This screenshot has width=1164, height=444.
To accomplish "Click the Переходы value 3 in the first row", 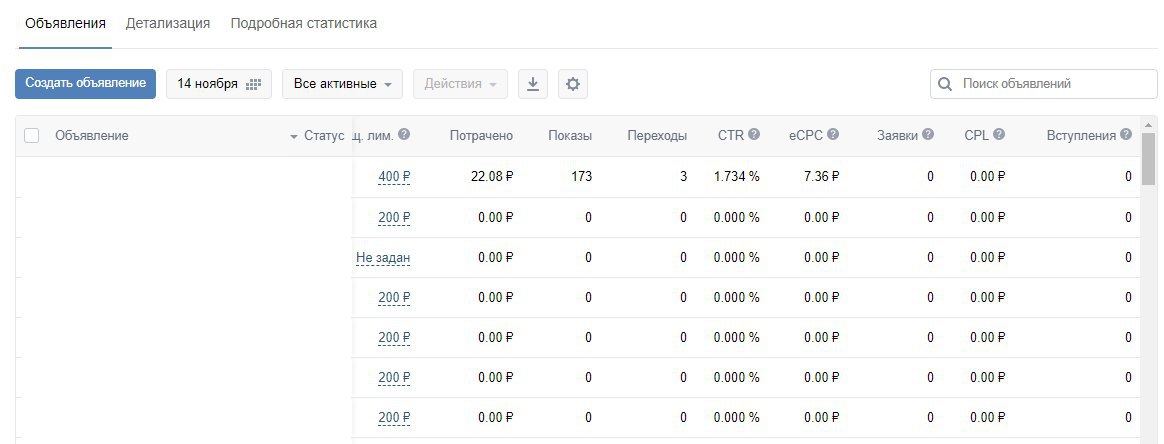I will [x=683, y=177].
